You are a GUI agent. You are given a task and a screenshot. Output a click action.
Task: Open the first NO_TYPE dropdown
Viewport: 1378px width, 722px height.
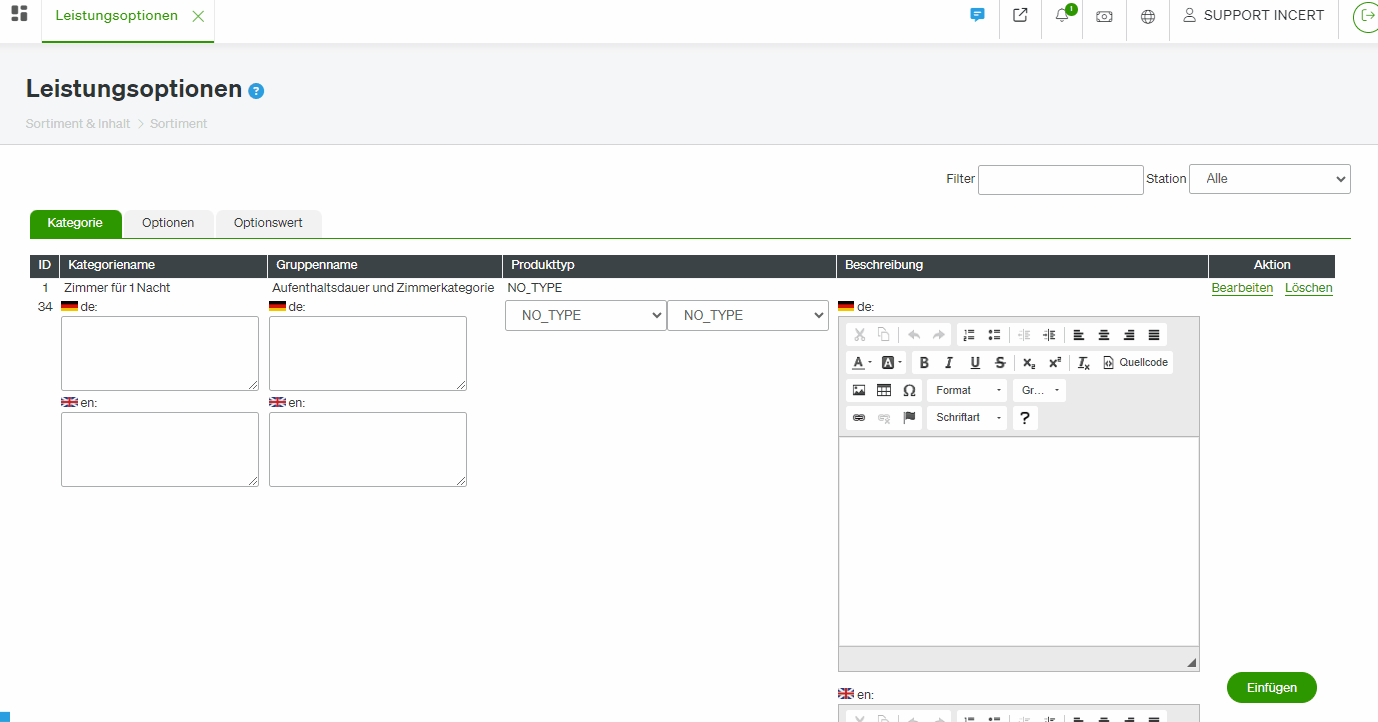586,315
